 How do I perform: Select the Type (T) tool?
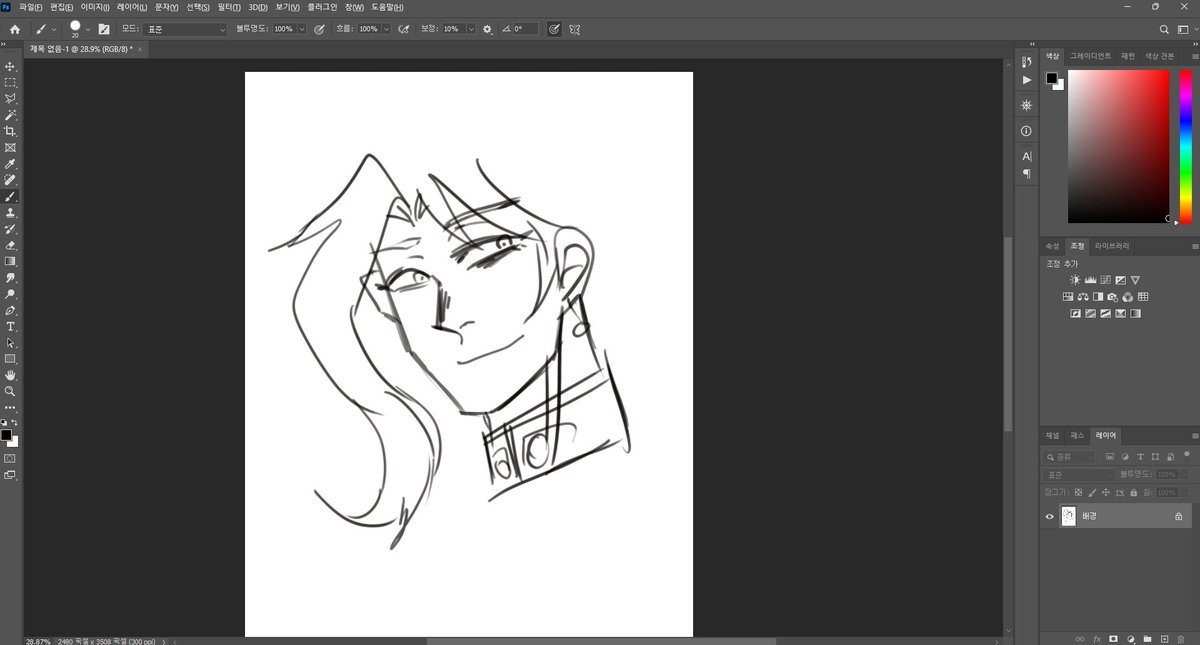click(10, 326)
